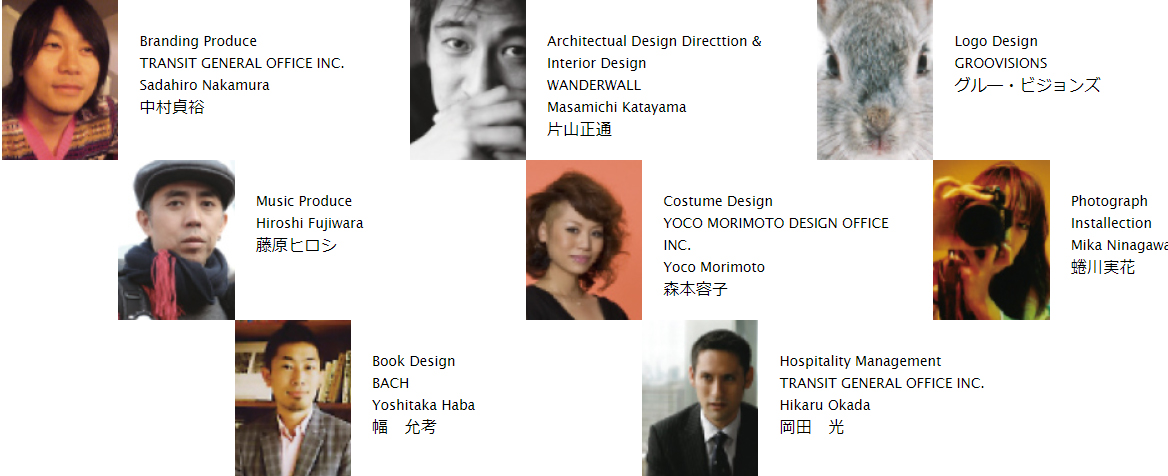Click the Hospitality Management heading
Image resolution: width=1168 pixels, height=476 pixels.
(x=860, y=361)
